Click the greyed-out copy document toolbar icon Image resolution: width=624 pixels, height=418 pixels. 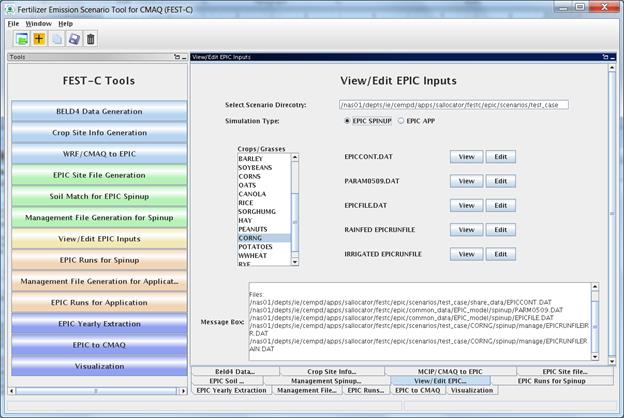point(57,39)
